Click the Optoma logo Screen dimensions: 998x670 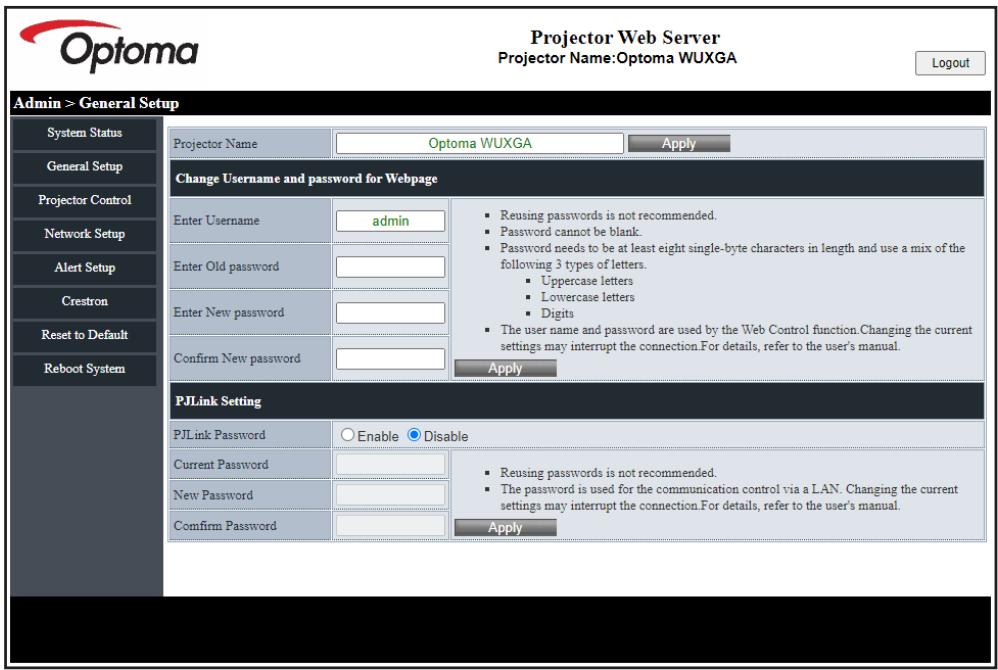coord(109,46)
